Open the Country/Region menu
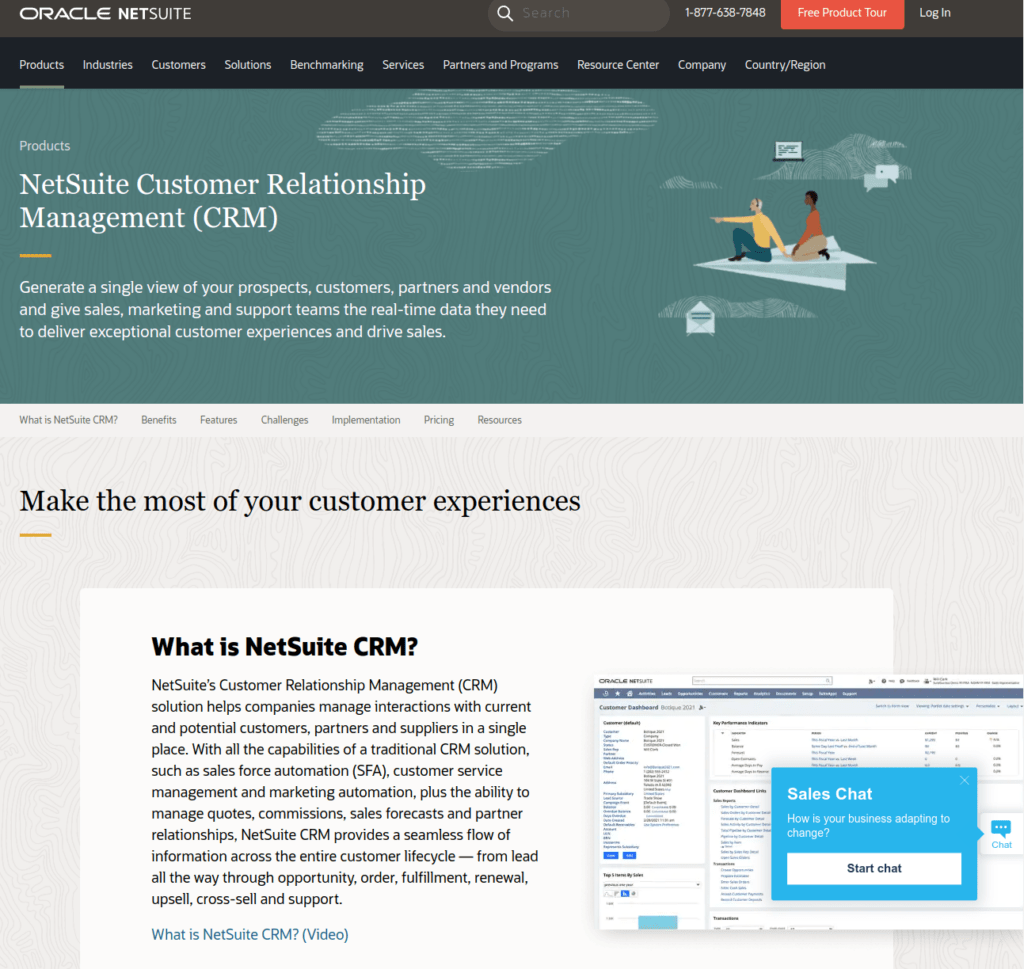This screenshot has height=969, width=1024. tap(785, 65)
